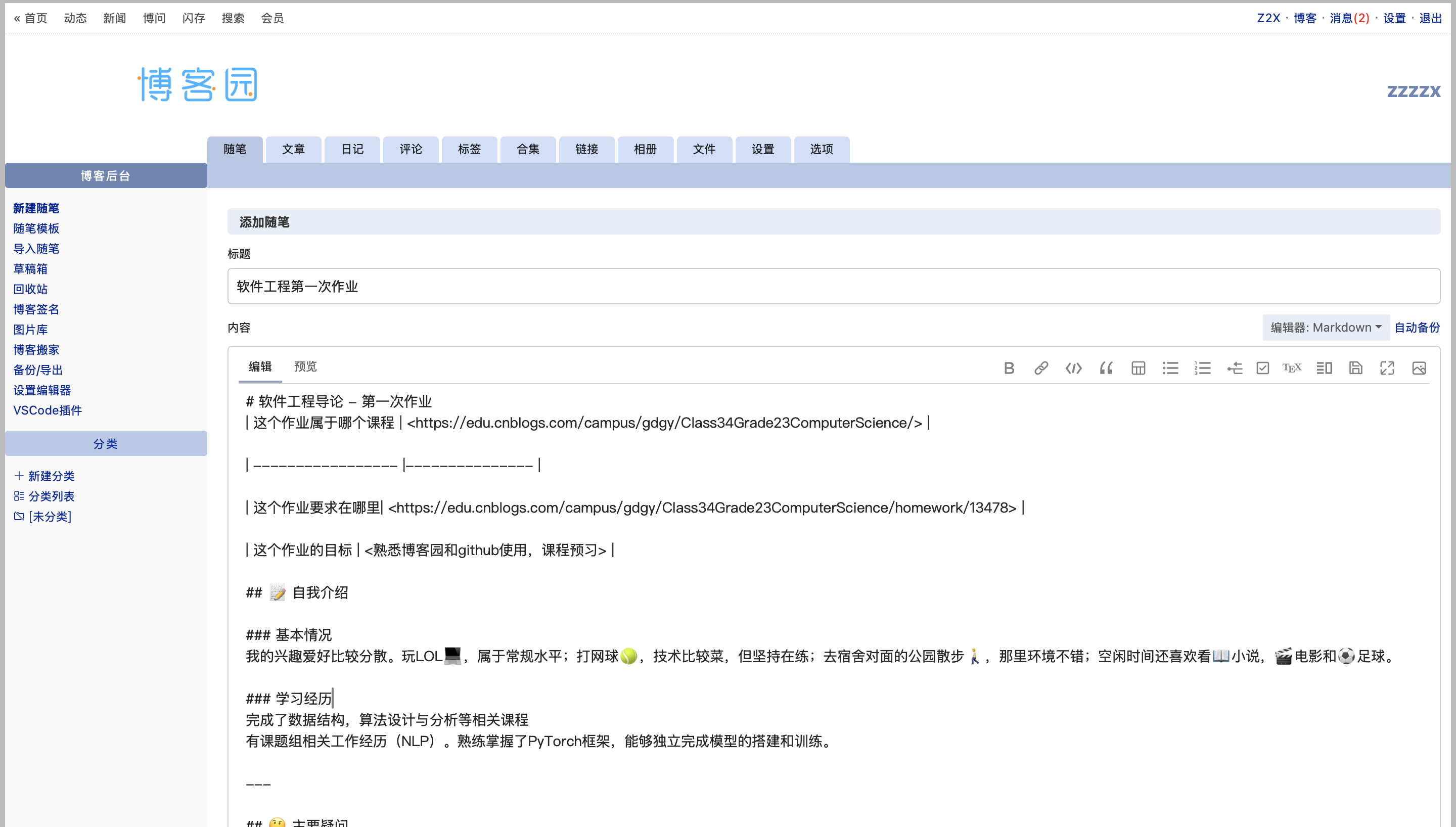Switch to the 预览 tab

pyautogui.click(x=305, y=366)
